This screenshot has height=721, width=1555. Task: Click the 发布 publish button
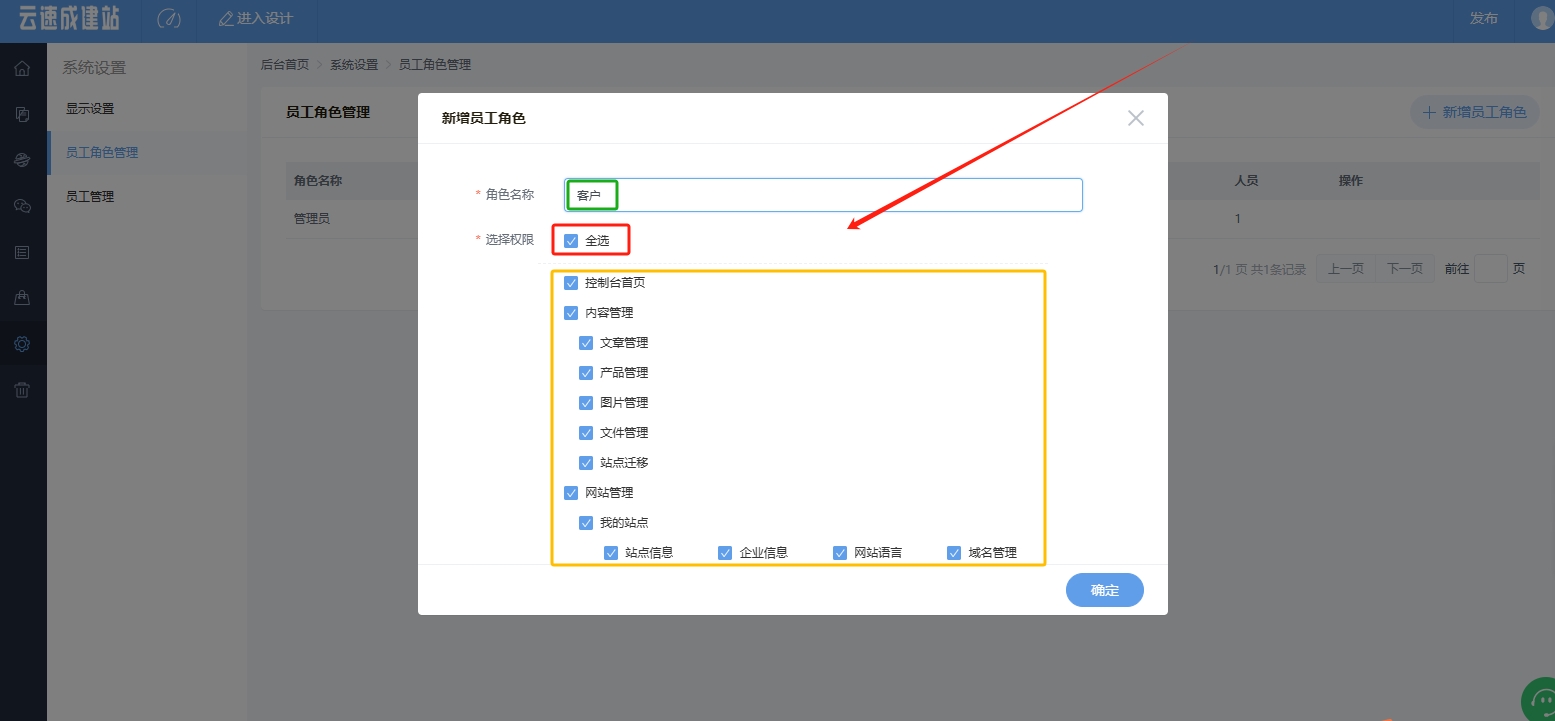coord(1483,19)
